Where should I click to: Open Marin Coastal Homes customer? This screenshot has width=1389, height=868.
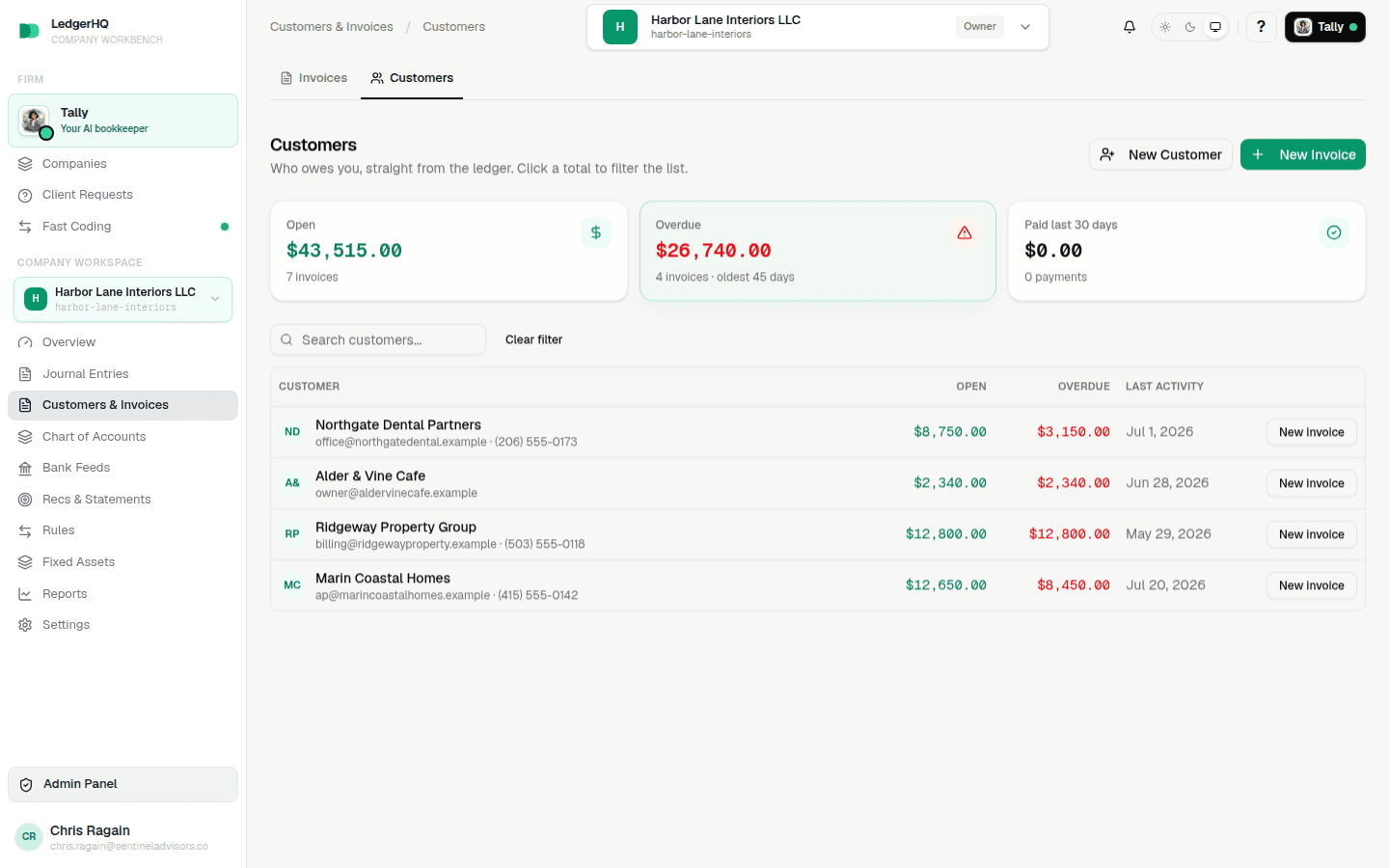coord(383,579)
